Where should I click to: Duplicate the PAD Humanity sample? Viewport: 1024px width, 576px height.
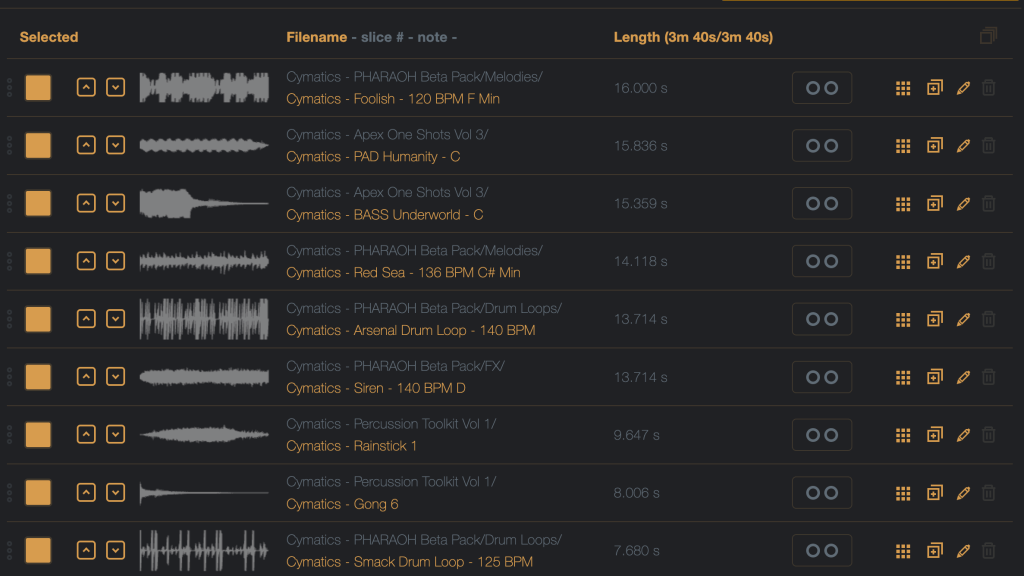934,146
